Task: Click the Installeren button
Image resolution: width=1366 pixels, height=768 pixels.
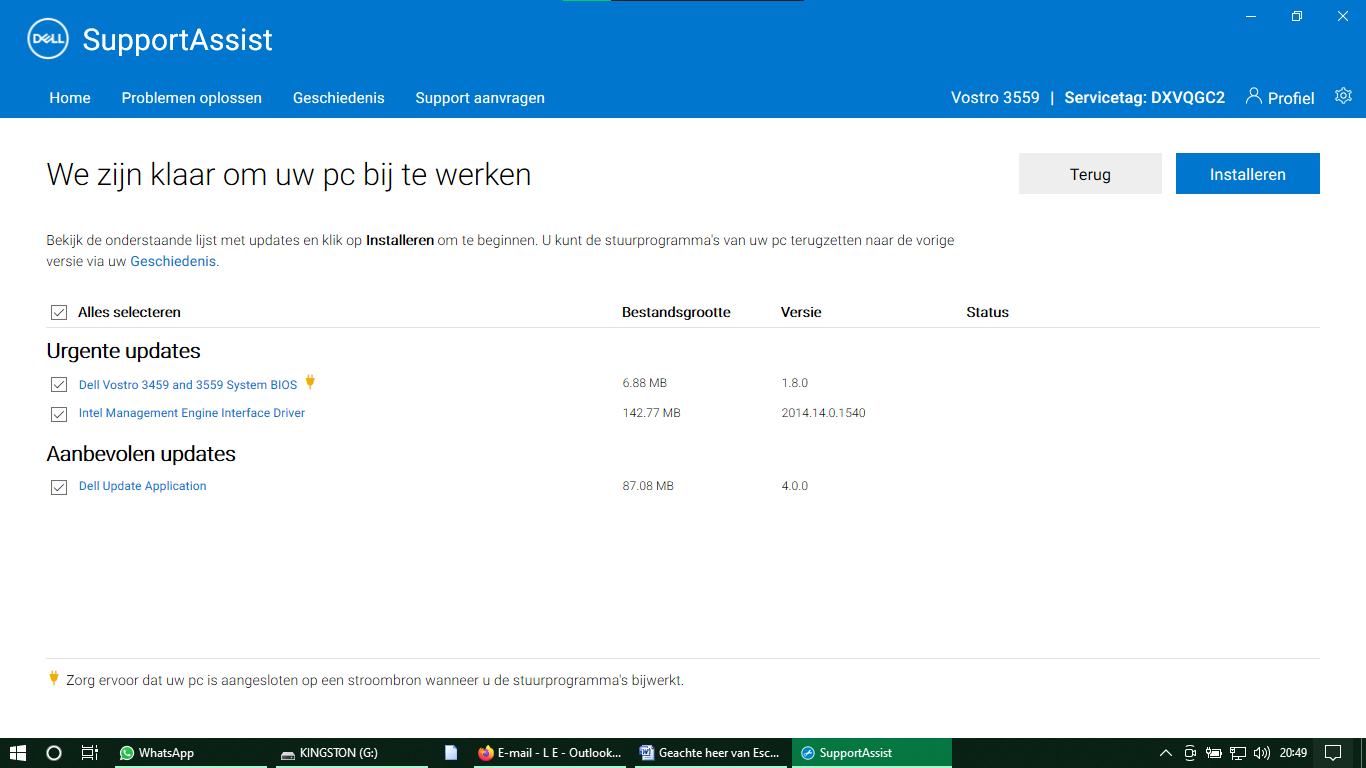Action: [x=1247, y=174]
